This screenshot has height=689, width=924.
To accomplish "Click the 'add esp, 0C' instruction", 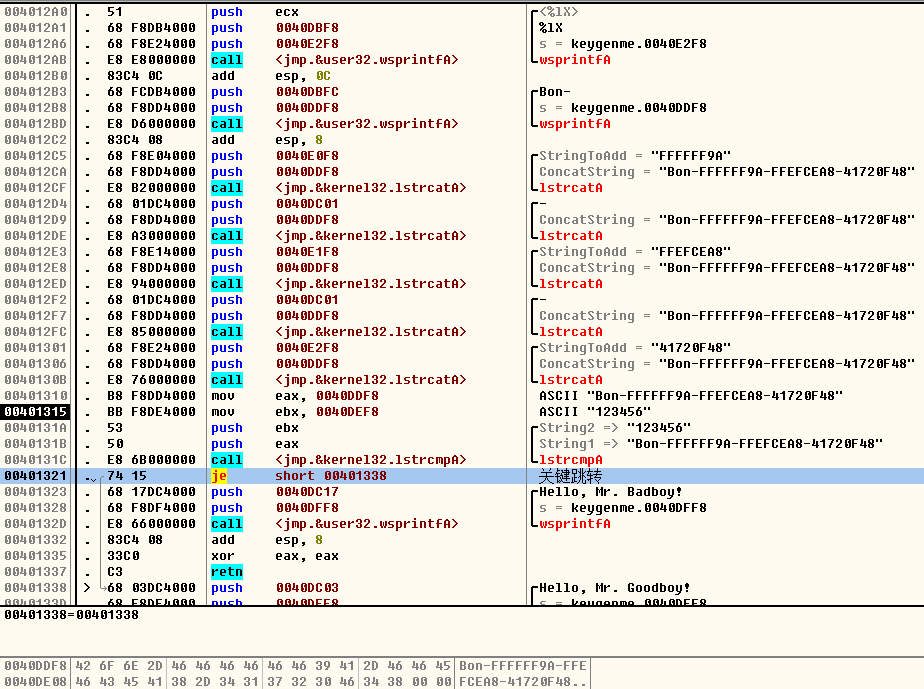I will click(270, 75).
